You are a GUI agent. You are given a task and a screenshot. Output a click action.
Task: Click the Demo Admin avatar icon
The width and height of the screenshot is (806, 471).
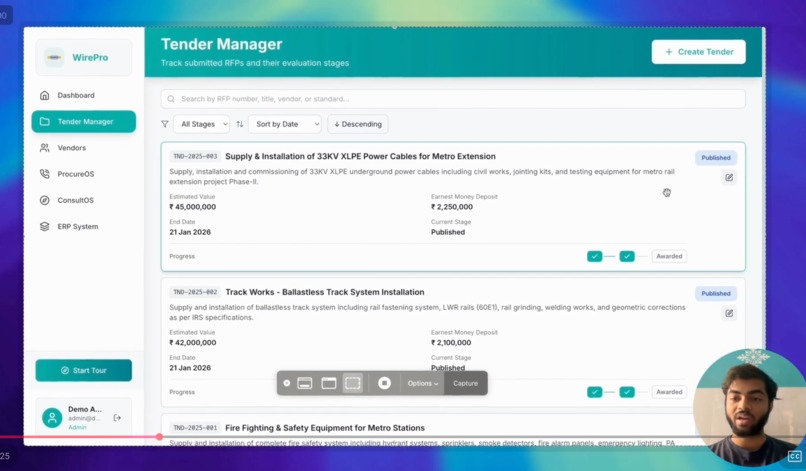(x=52, y=418)
